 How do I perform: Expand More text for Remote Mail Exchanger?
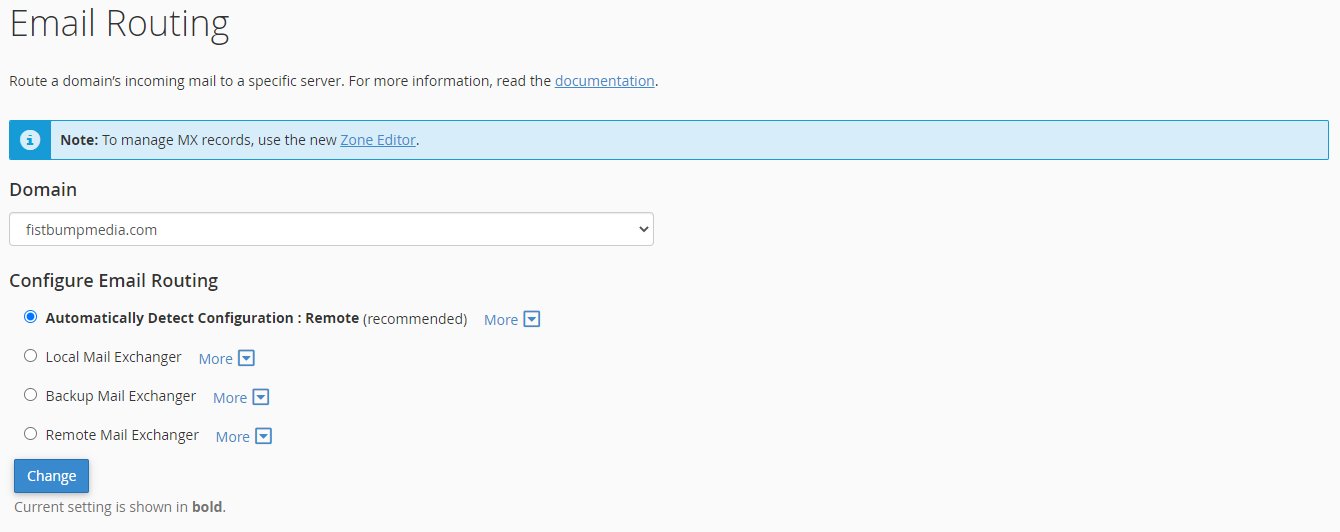233,436
